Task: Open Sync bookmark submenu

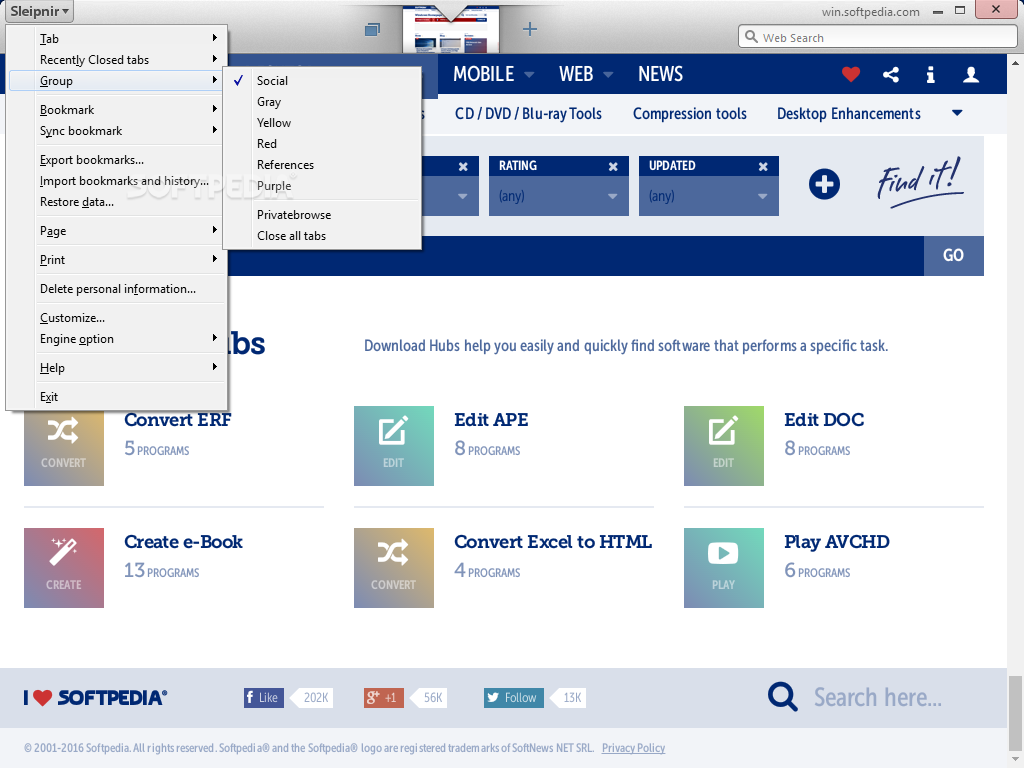Action: point(118,131)
